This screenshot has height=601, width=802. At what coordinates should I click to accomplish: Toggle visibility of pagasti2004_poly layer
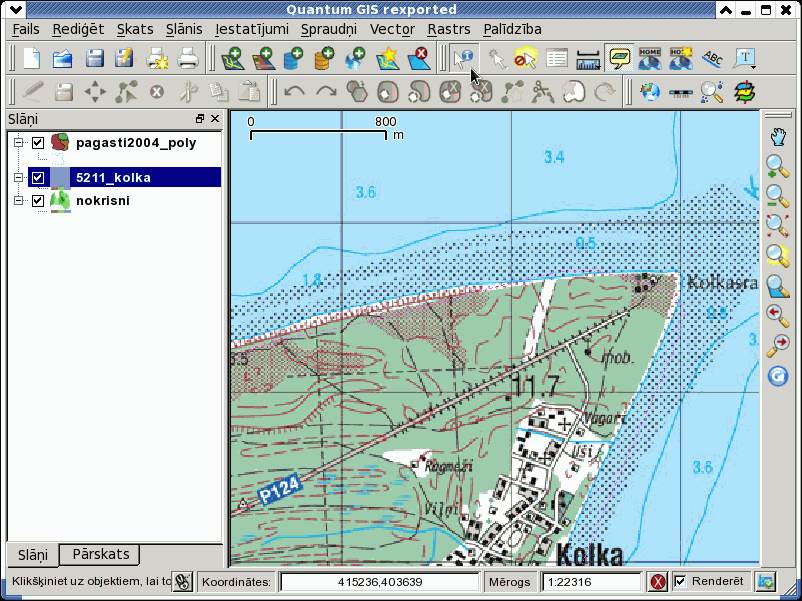pos(38,143)
